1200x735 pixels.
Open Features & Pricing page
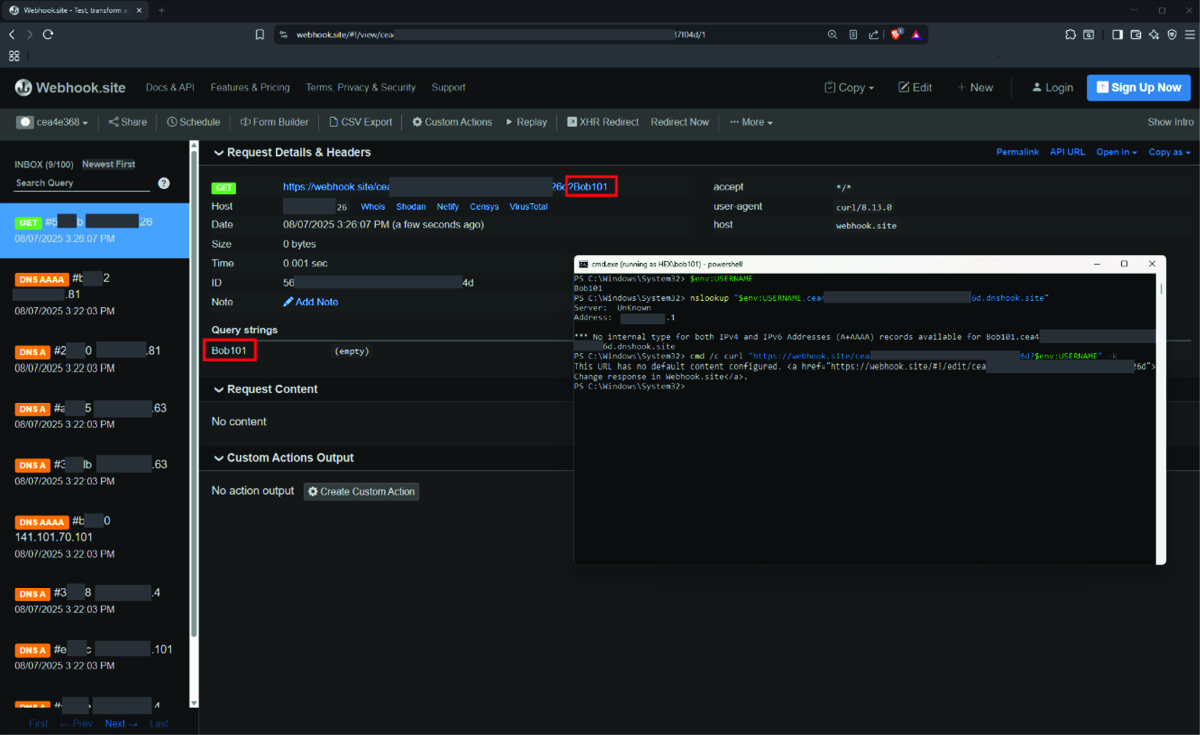pos(250,87)
